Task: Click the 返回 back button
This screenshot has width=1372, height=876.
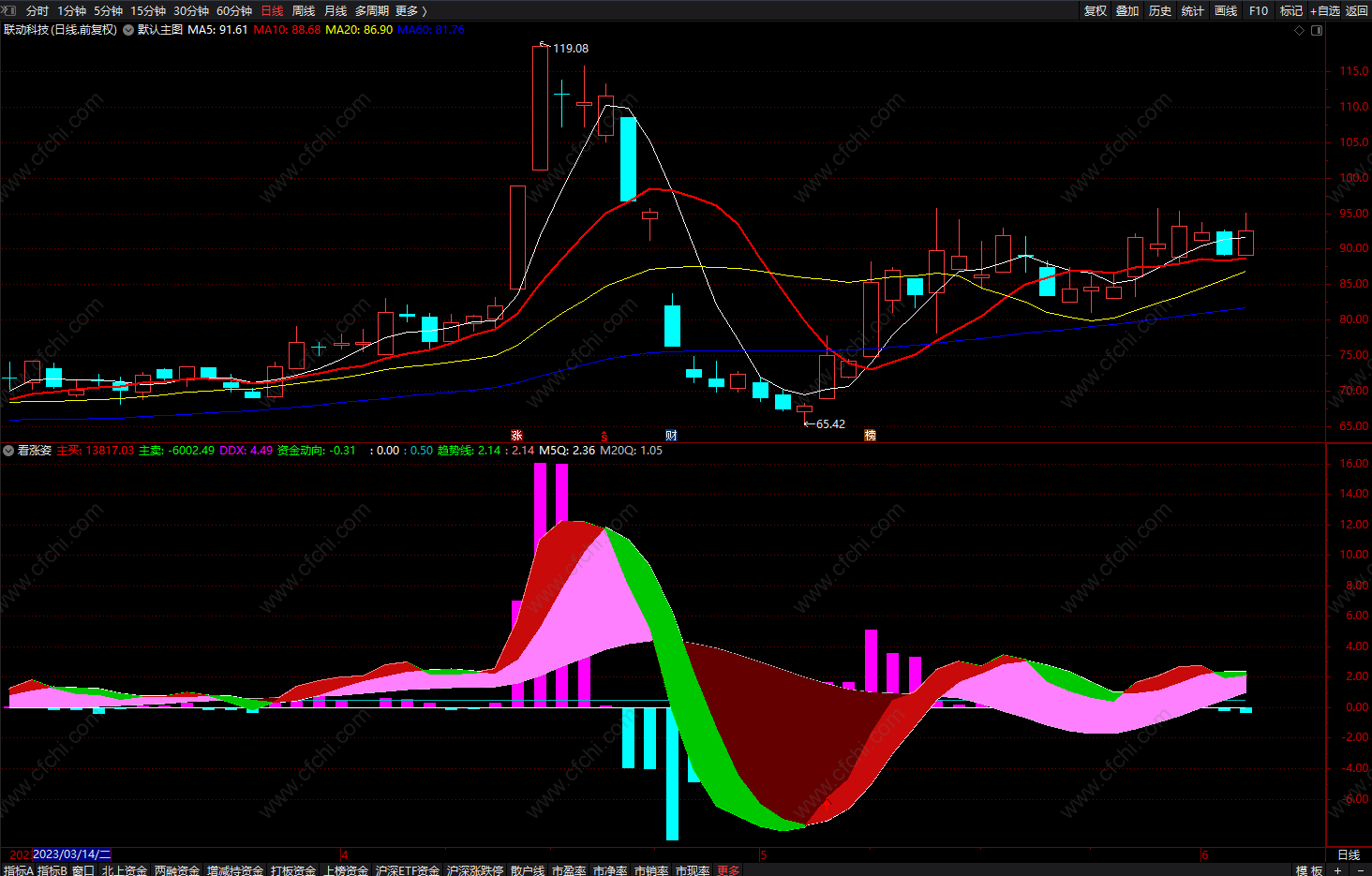Action: [x=1357, y=11]
